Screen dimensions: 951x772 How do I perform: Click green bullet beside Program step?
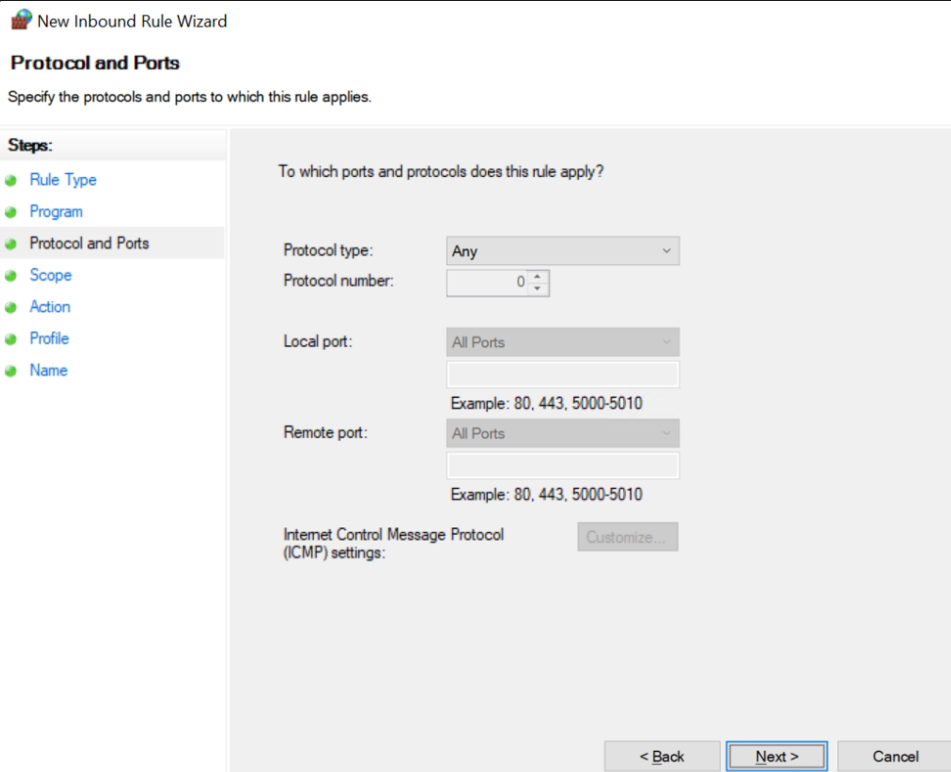(11, 212)
